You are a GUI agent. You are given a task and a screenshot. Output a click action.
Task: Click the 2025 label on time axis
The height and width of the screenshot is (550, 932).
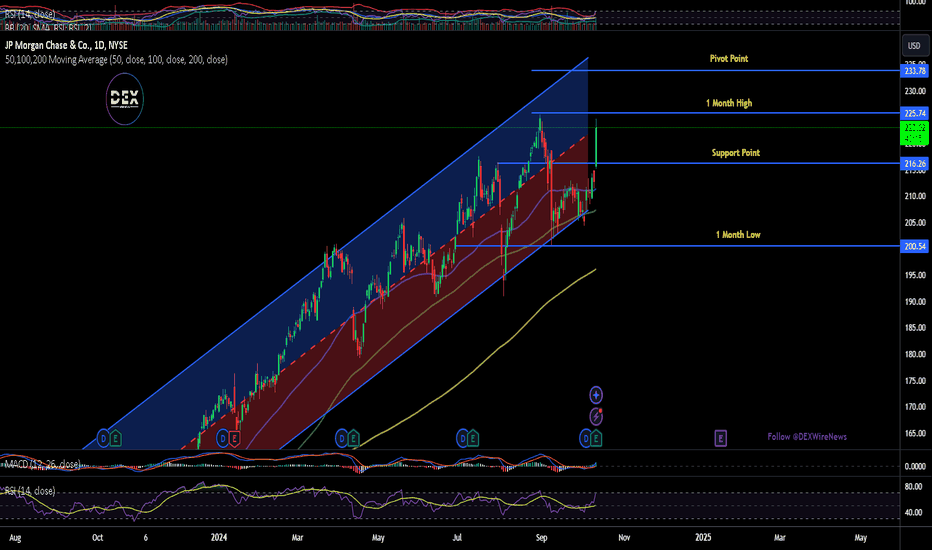[703, 538]
